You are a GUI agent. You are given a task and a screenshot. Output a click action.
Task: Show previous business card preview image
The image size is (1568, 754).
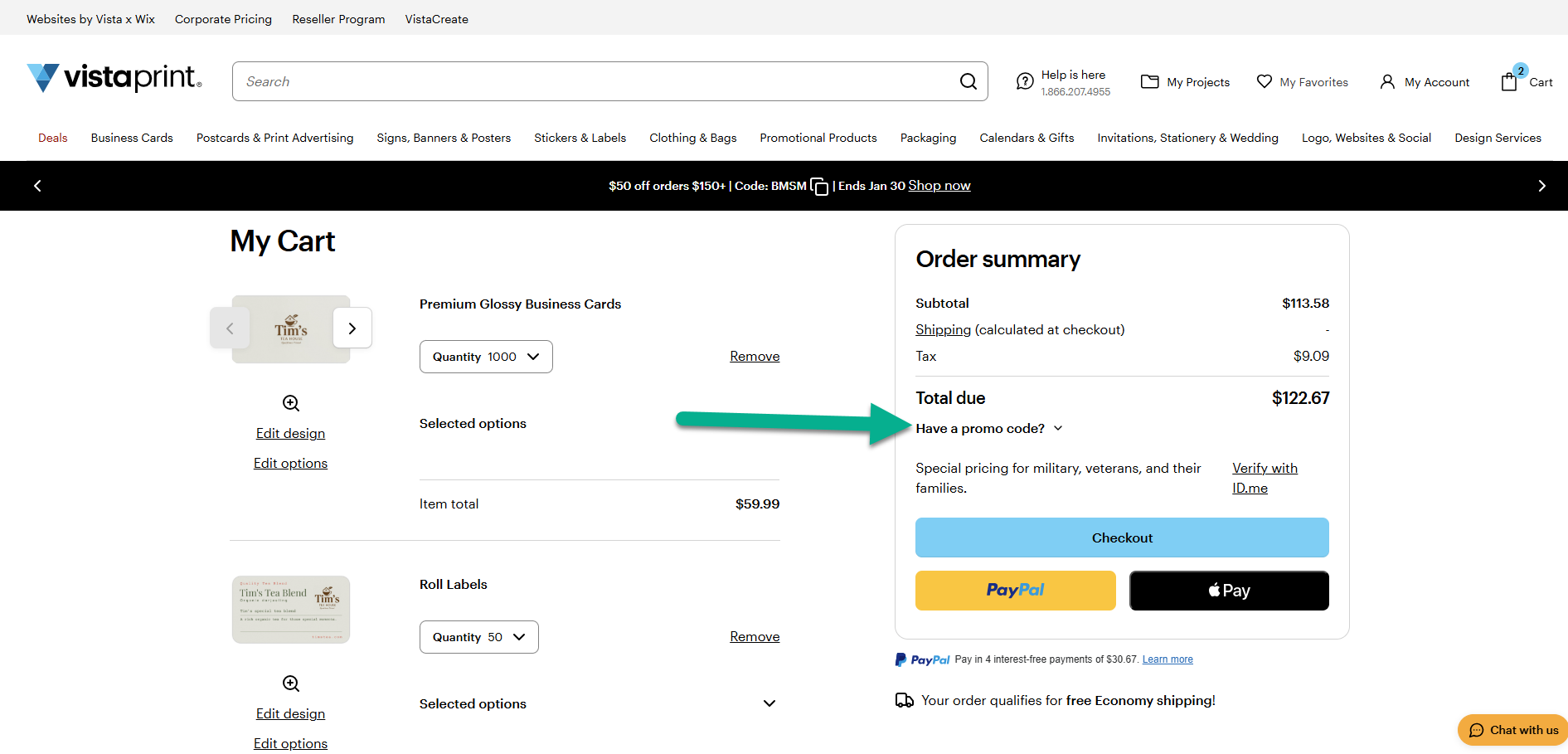230,328
